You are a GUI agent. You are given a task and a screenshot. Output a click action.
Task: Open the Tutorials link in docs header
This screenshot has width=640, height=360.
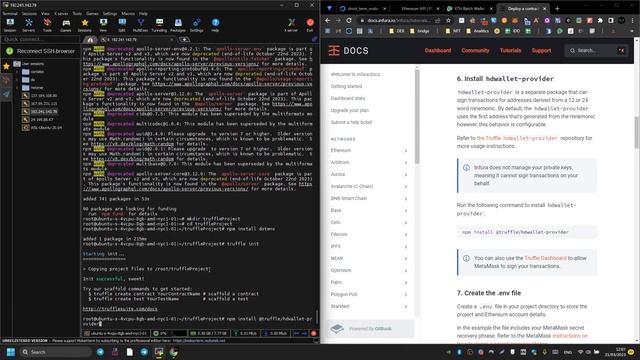(x=511, y=51)
